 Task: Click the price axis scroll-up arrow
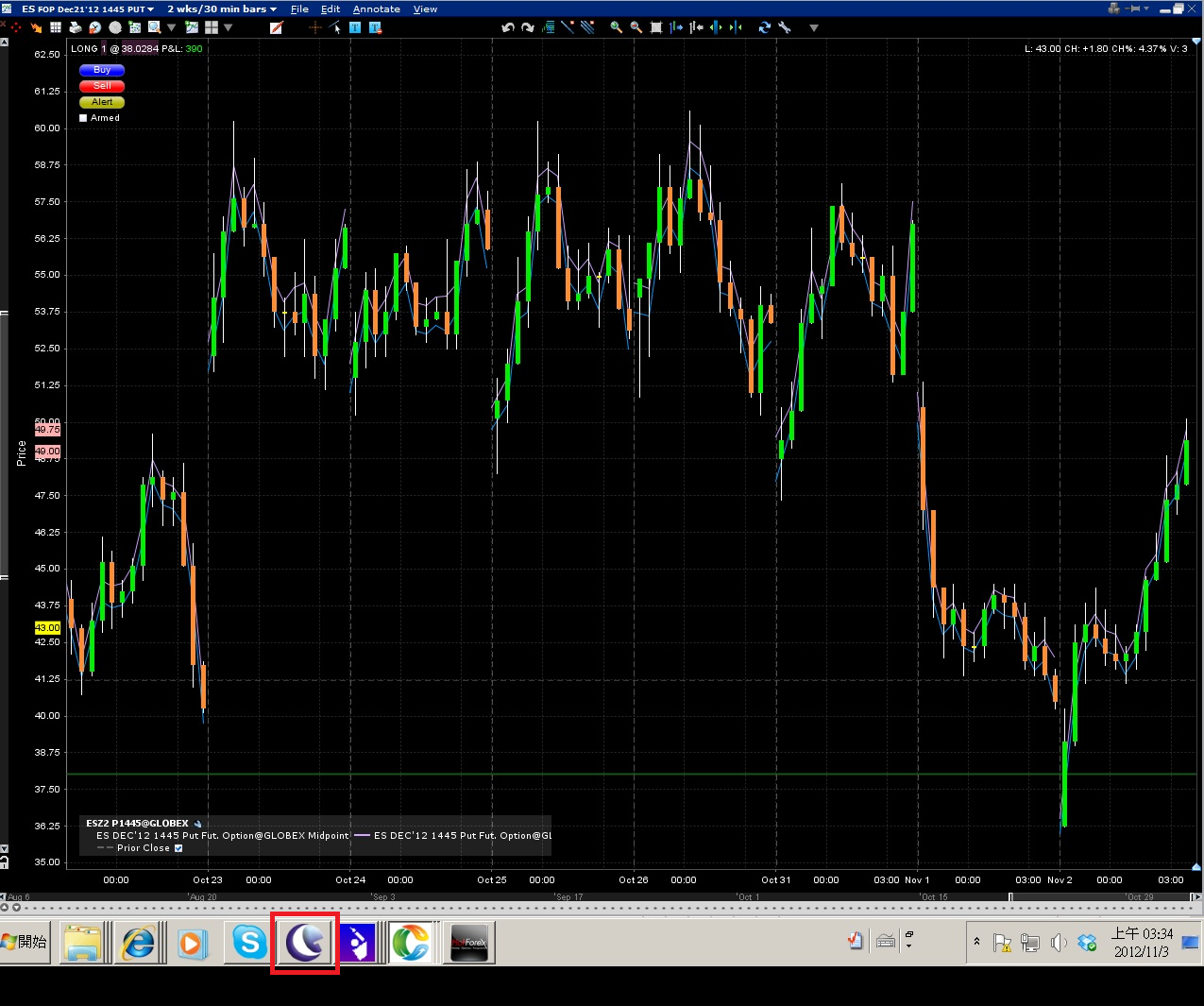tap(4, 43)
